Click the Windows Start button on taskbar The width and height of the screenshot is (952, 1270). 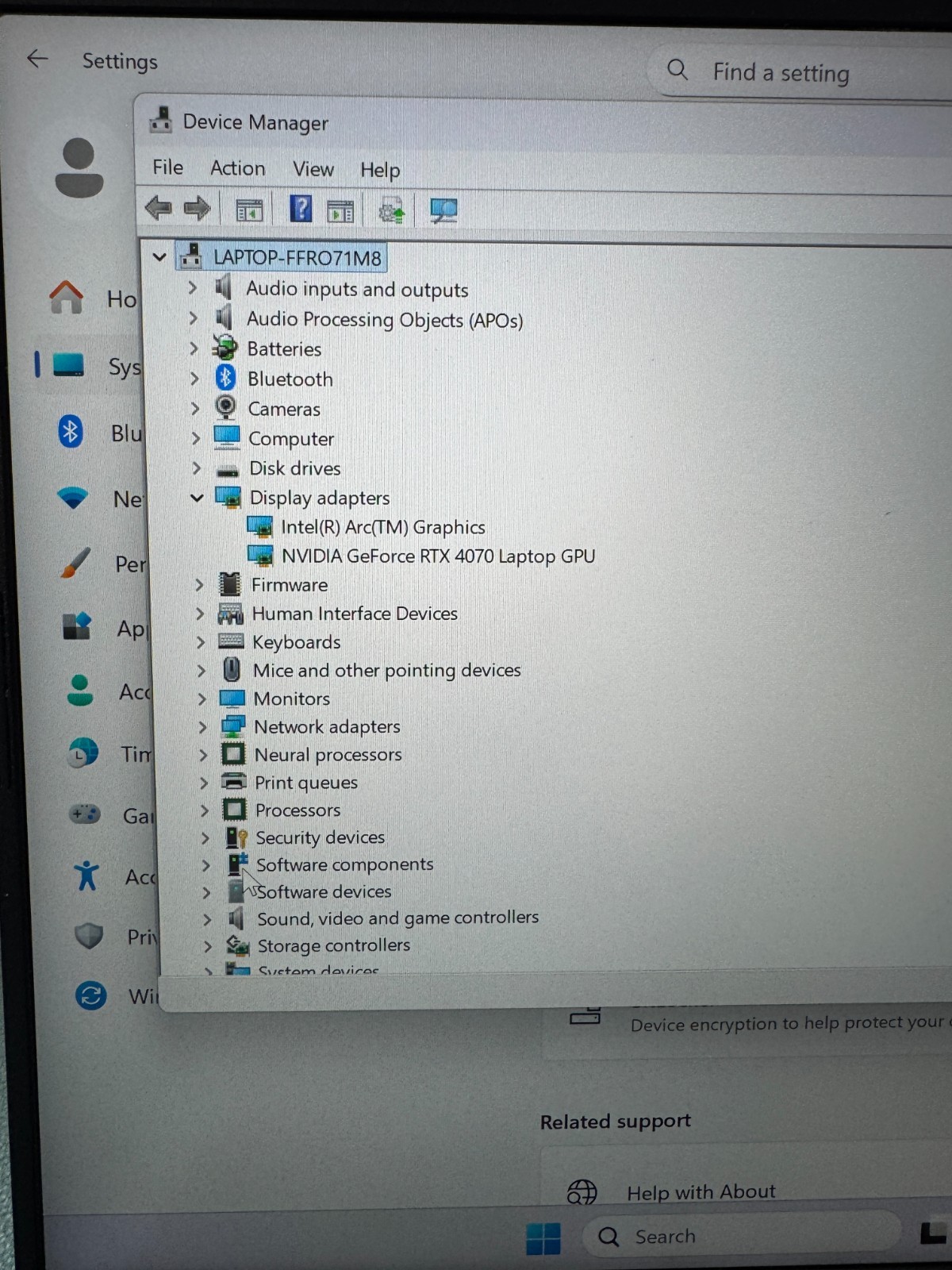[x=543, y=1238]
